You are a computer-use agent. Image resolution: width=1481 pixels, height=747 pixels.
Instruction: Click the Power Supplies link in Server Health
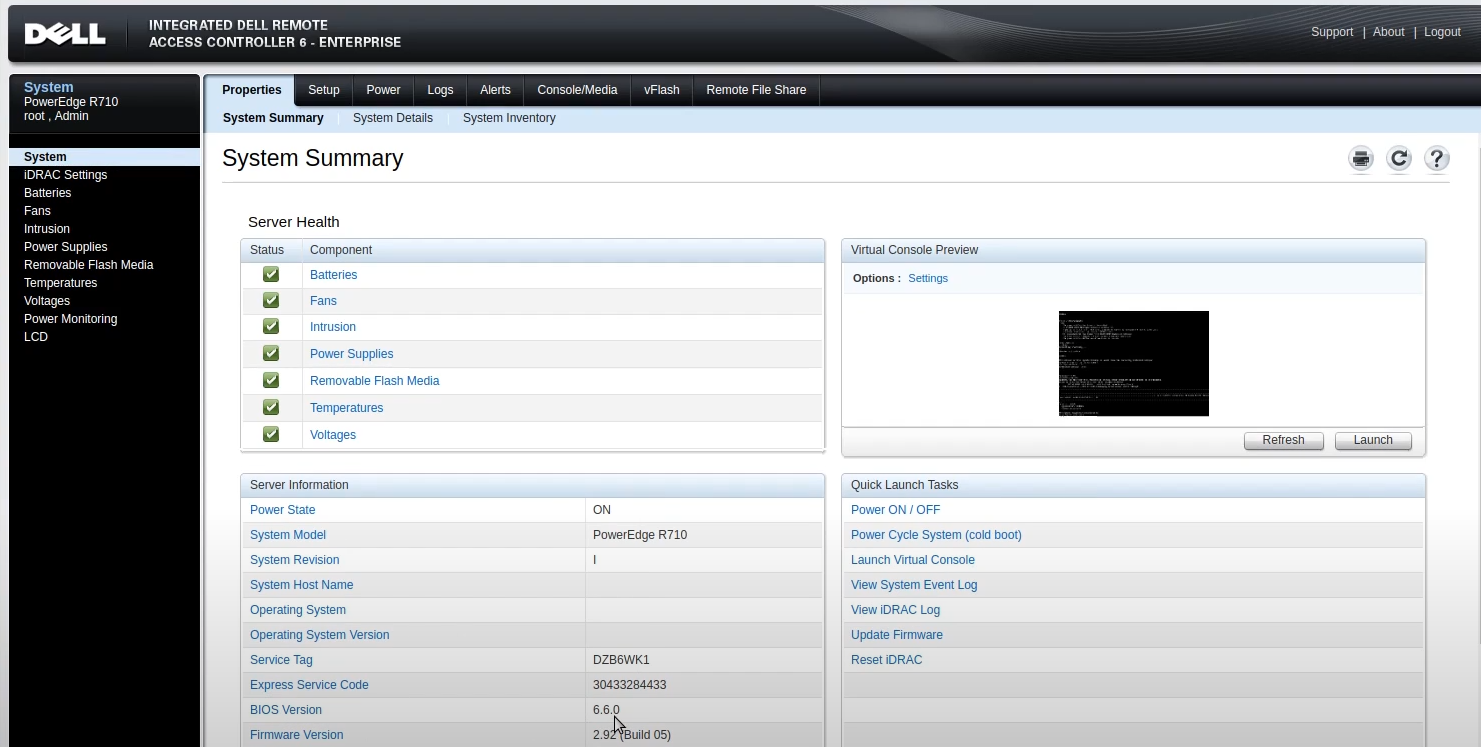351,354
